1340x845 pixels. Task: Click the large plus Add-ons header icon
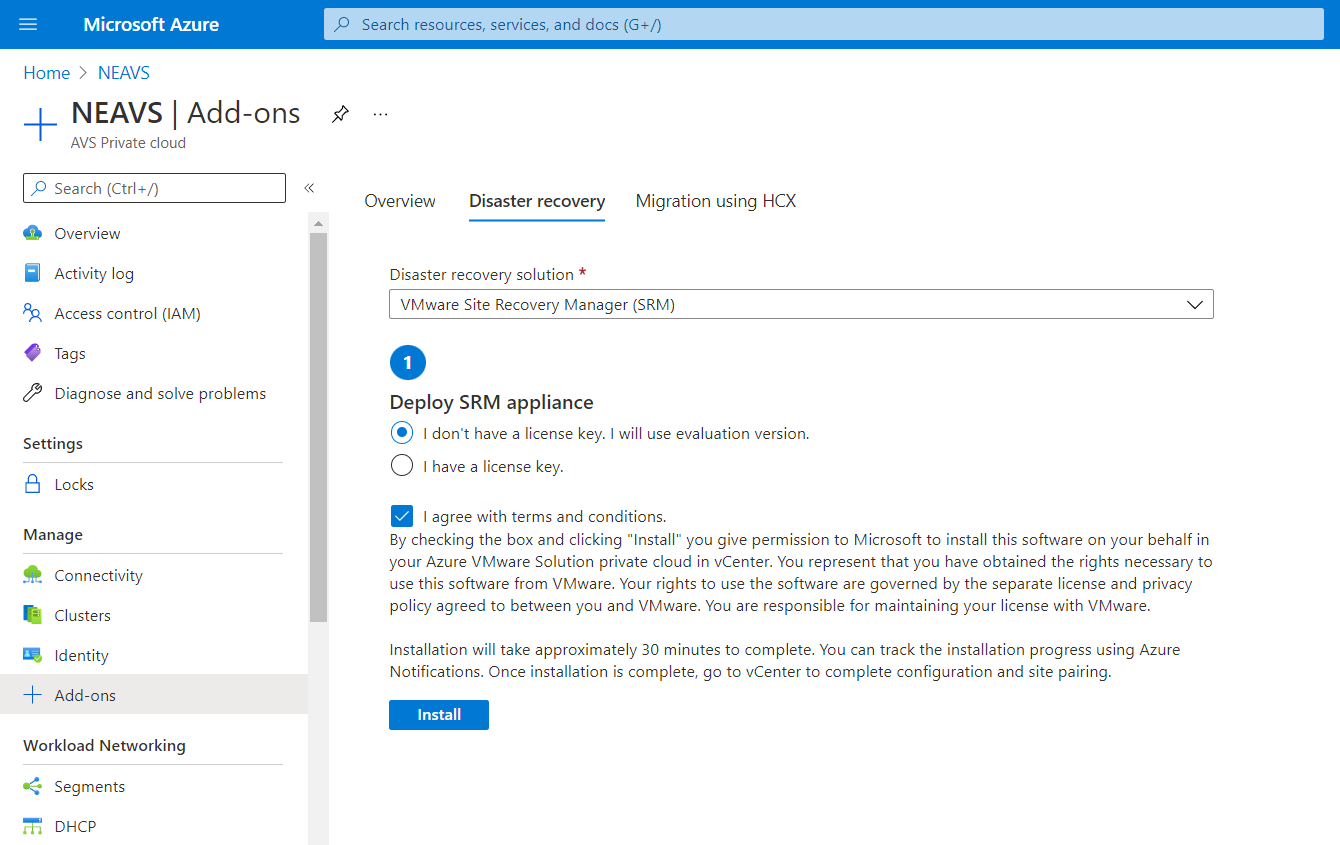(x=40, y=125)
